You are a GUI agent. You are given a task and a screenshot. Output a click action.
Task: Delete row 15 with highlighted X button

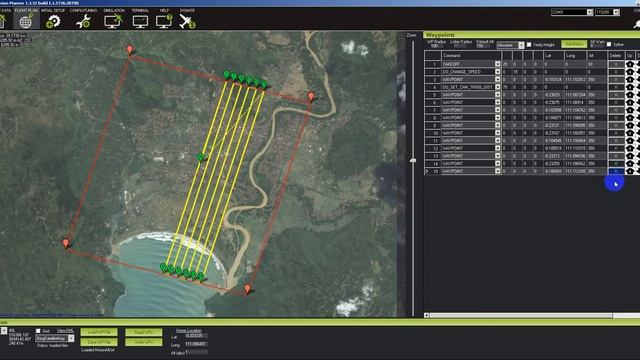(x=616, y=171)
